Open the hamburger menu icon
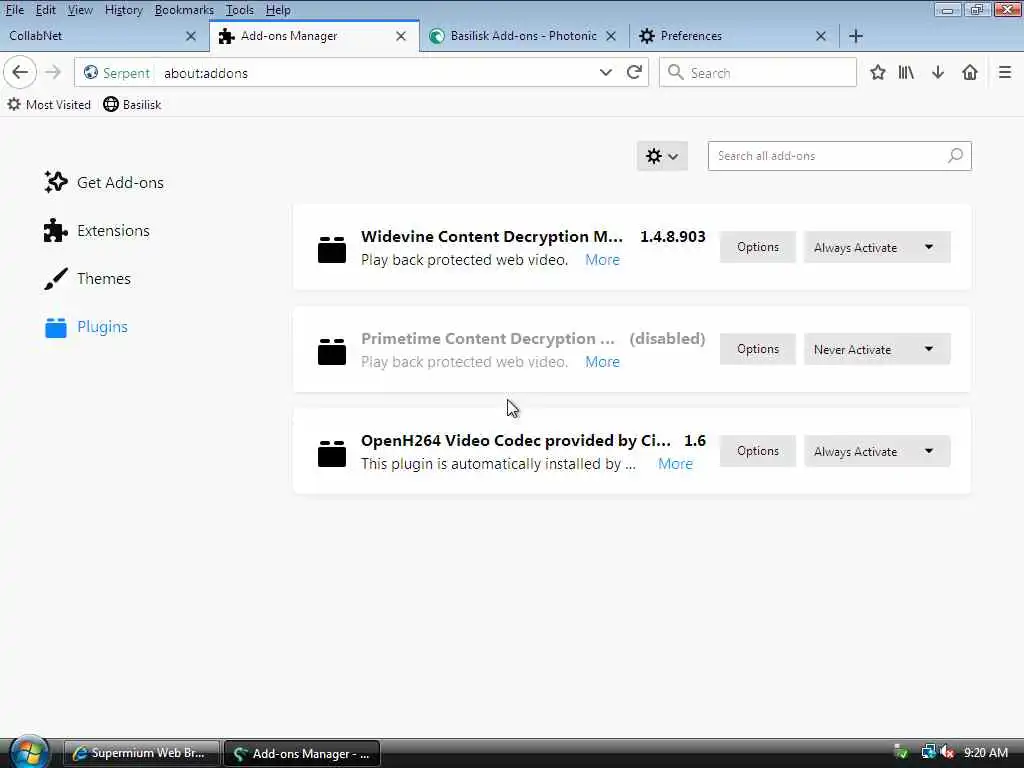This screenshot has width=1024, height=768. (1005, 72)
